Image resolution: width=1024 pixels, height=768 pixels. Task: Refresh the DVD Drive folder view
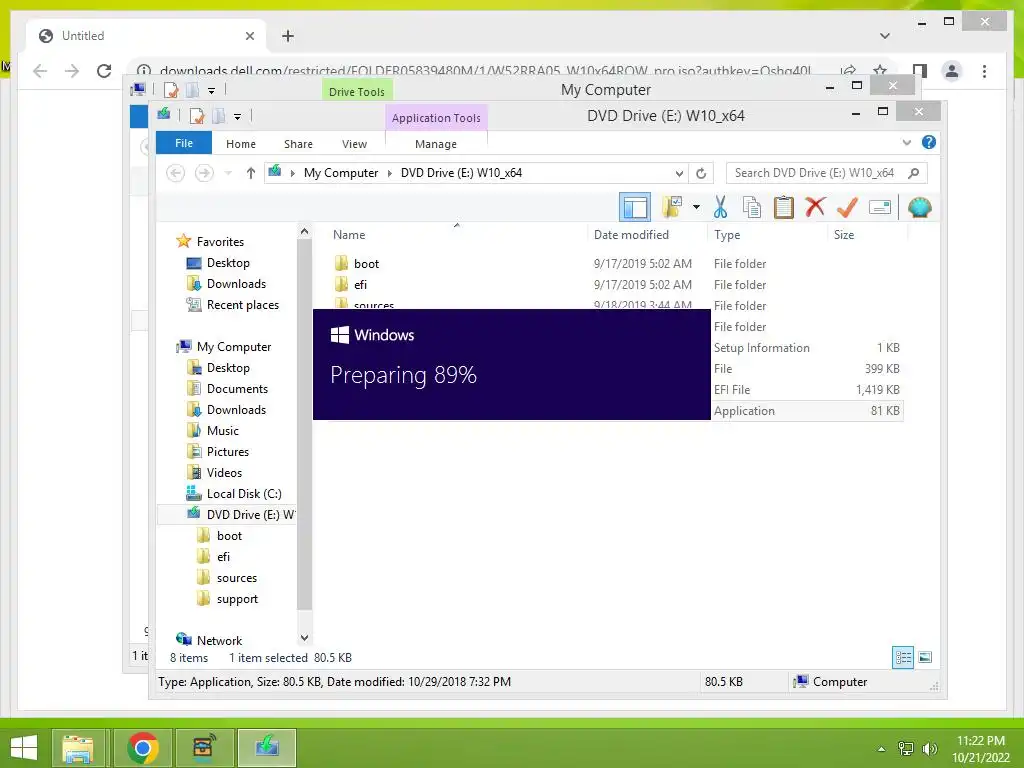(701, 173)
